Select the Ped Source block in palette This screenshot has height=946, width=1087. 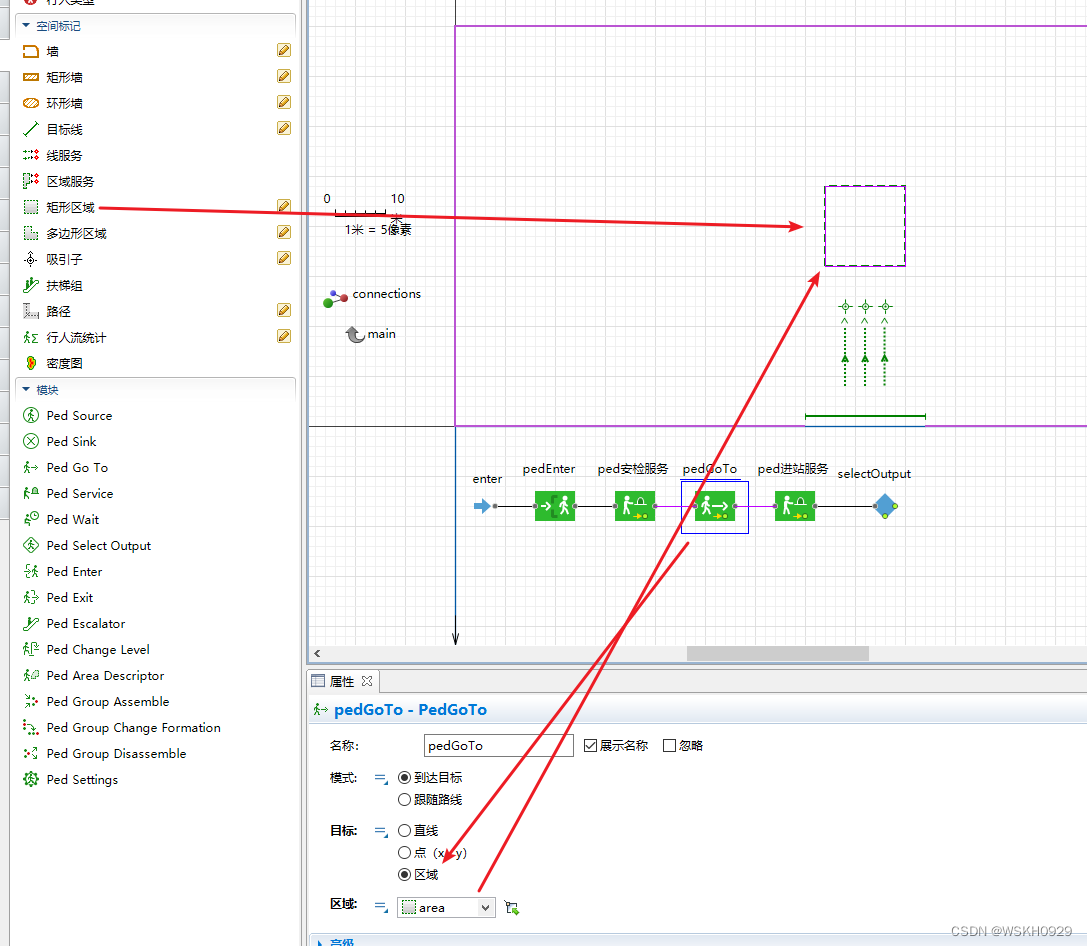tap(68, 416)
